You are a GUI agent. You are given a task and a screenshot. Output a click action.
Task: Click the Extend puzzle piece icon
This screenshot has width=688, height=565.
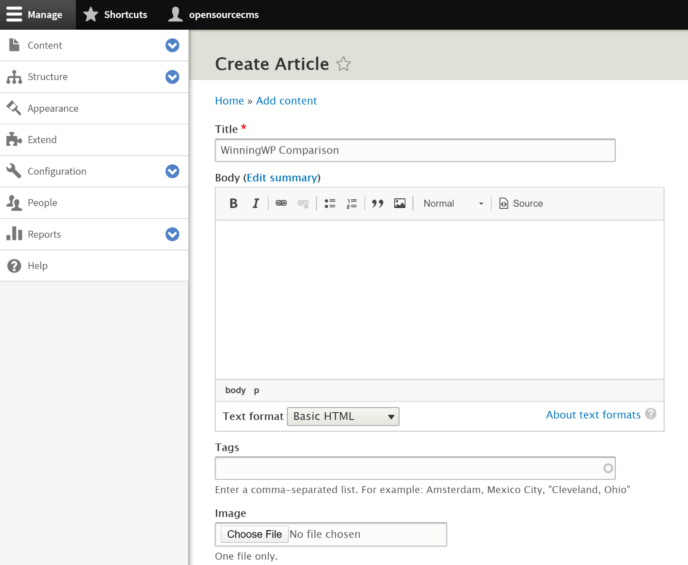click(14, 139)
